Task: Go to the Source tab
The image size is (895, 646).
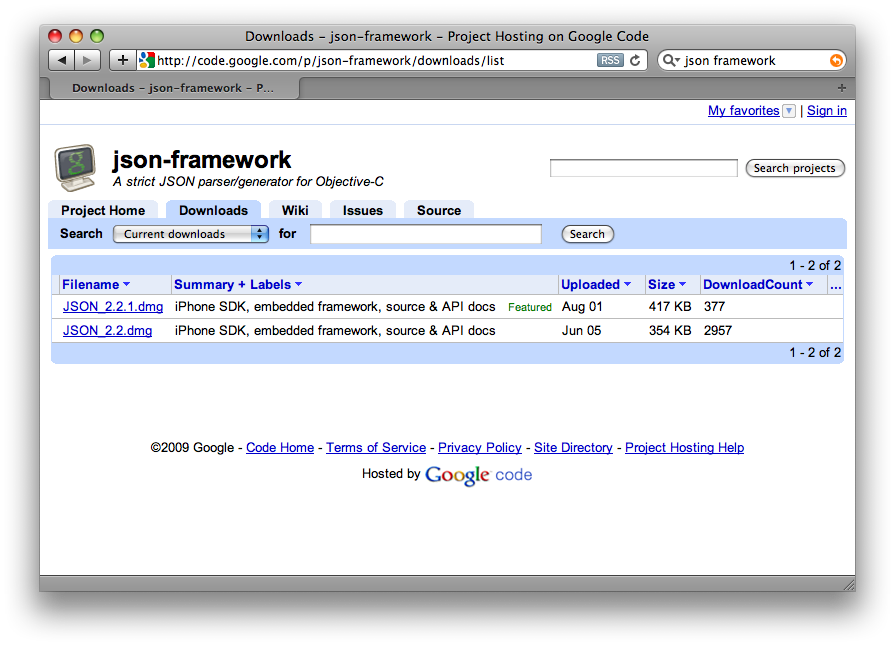Action: [x=439, y=210]
